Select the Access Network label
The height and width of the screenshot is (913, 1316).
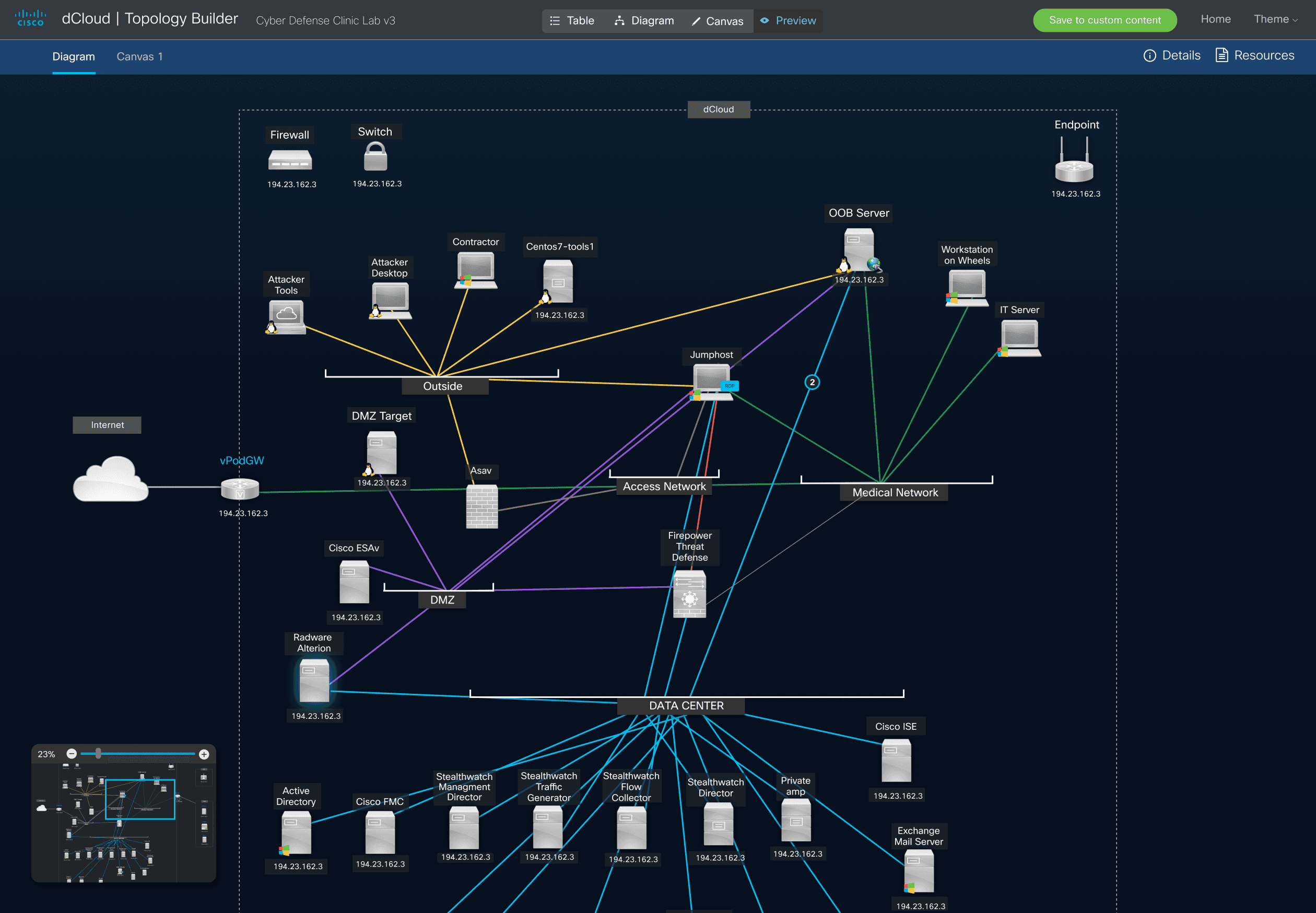pos(664,487)
